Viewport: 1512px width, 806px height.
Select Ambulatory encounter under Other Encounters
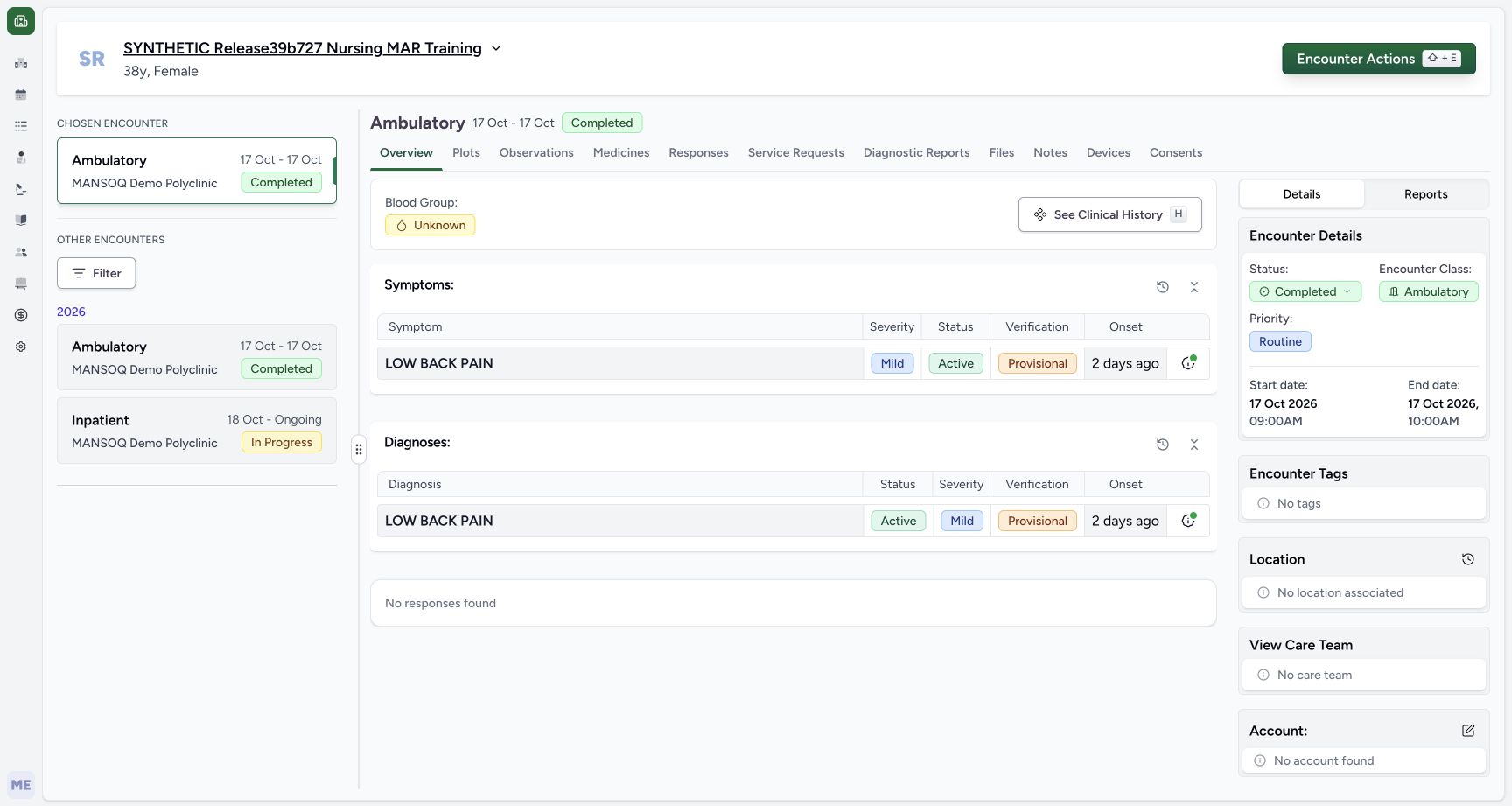coord(197,357)
